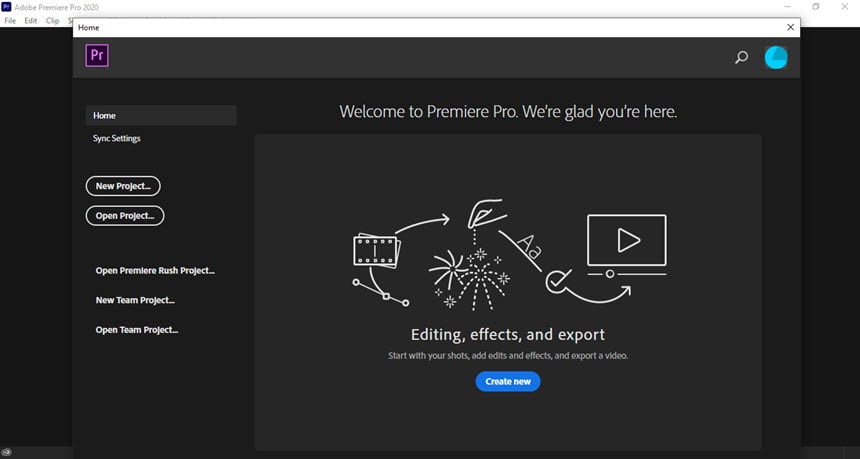Click the New Project... button
This screenshot has width=860, height=459.
click(x=123, y=186)
